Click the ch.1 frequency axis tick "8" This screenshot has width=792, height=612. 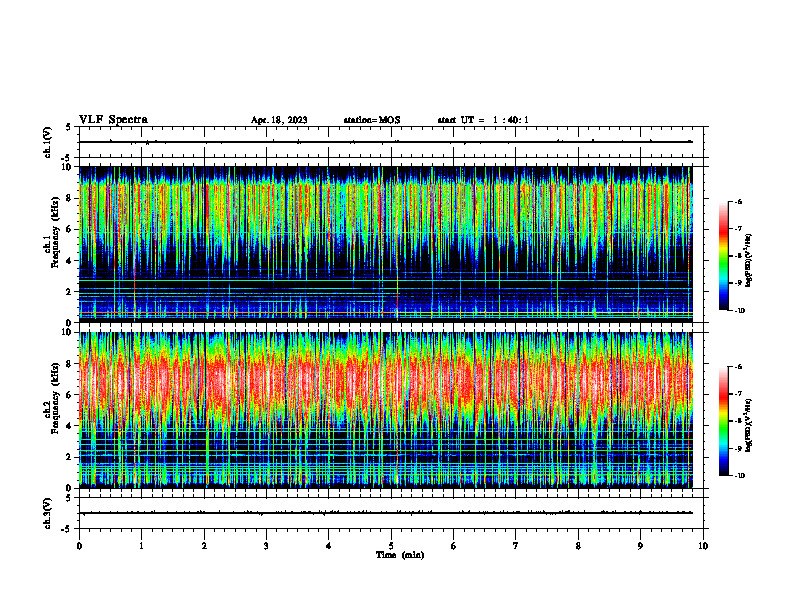point(70,198)
